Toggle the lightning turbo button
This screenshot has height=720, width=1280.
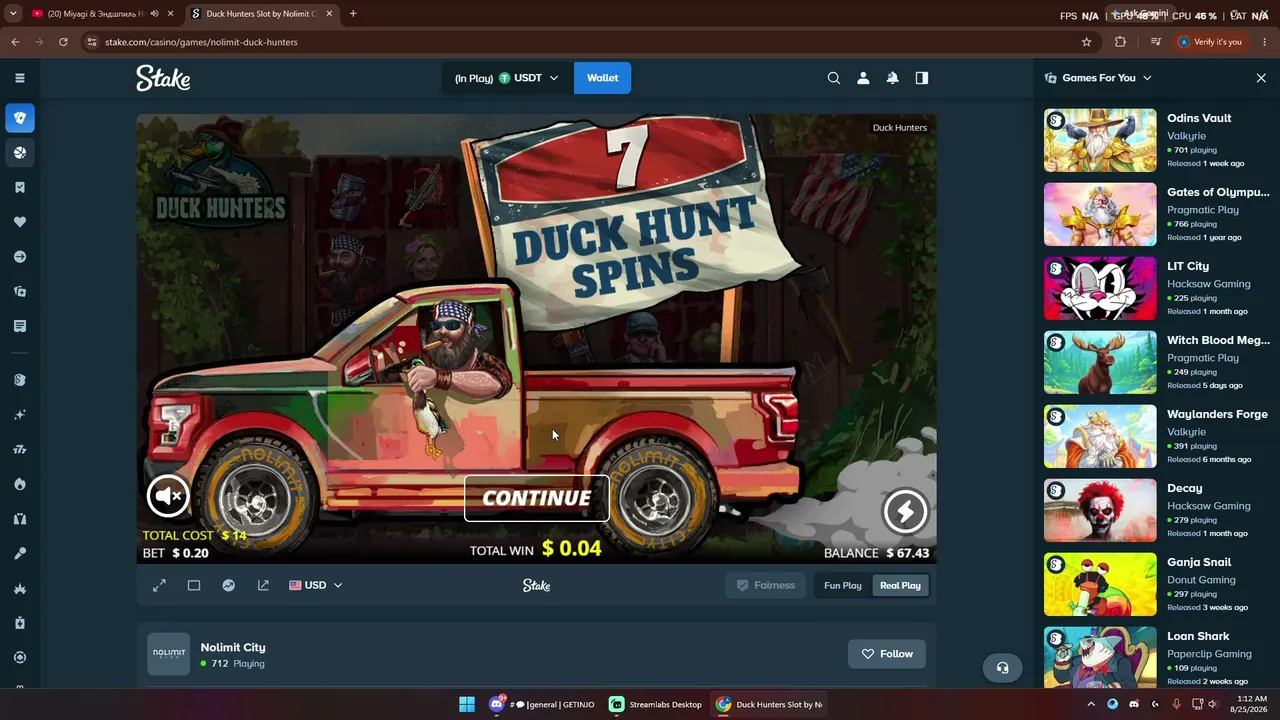point(905,512)
